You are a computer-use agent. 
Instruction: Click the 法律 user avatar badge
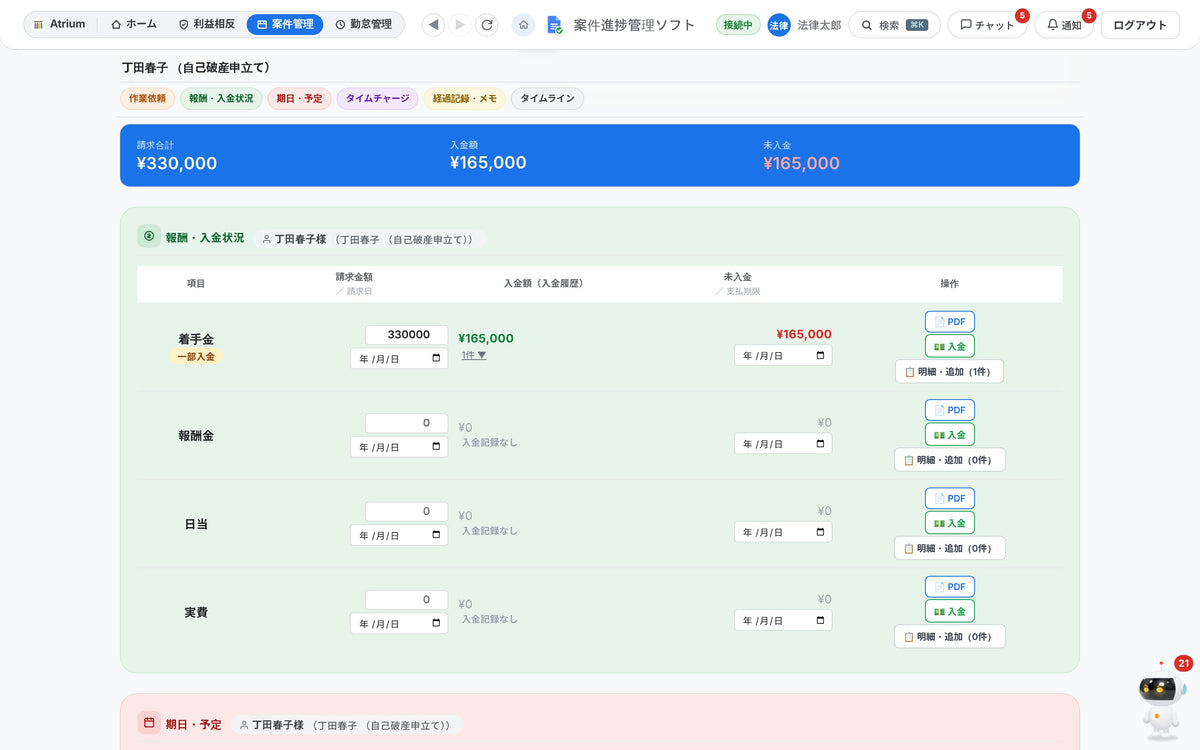pyautogui.click(x=779, y=25)
